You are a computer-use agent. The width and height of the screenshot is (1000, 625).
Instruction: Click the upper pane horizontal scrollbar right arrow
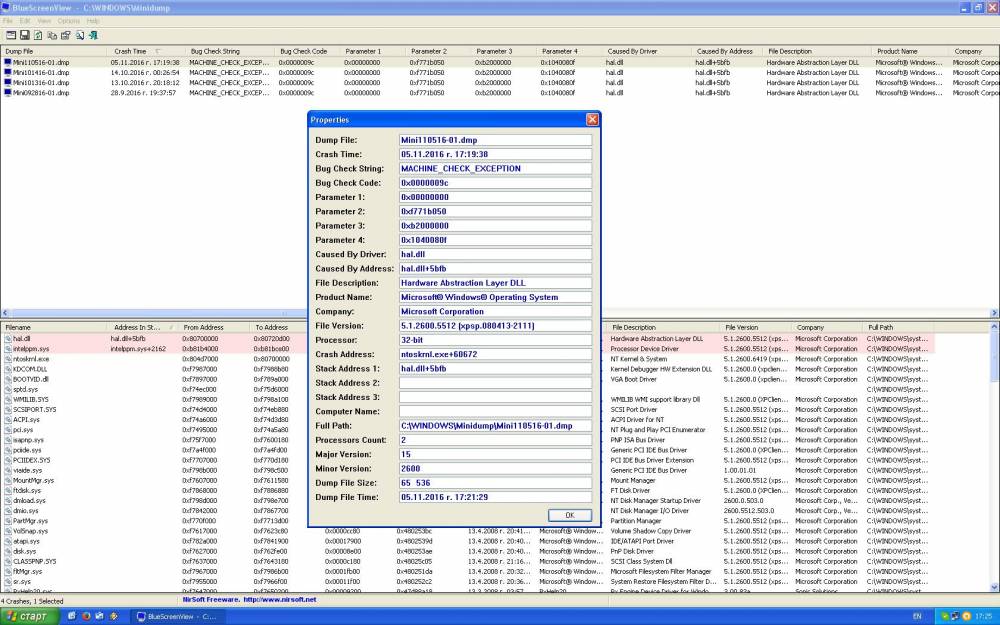coord(994,312)
